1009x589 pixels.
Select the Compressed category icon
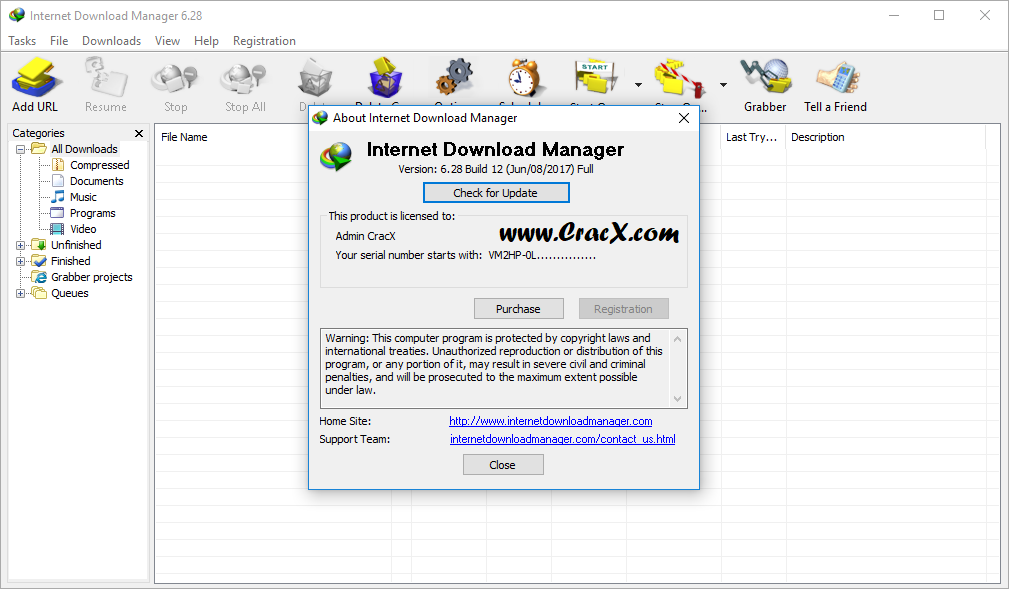[58, 165]
